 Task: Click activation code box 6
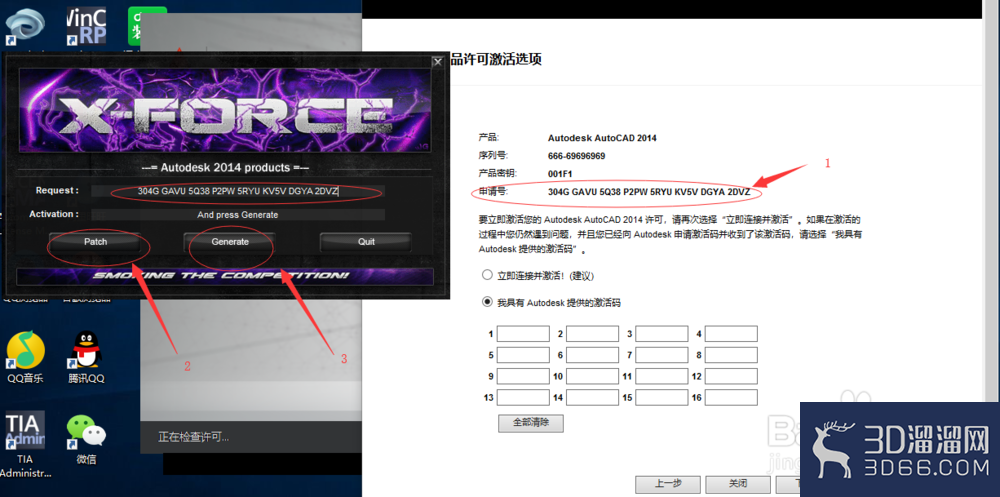point(592,355)
